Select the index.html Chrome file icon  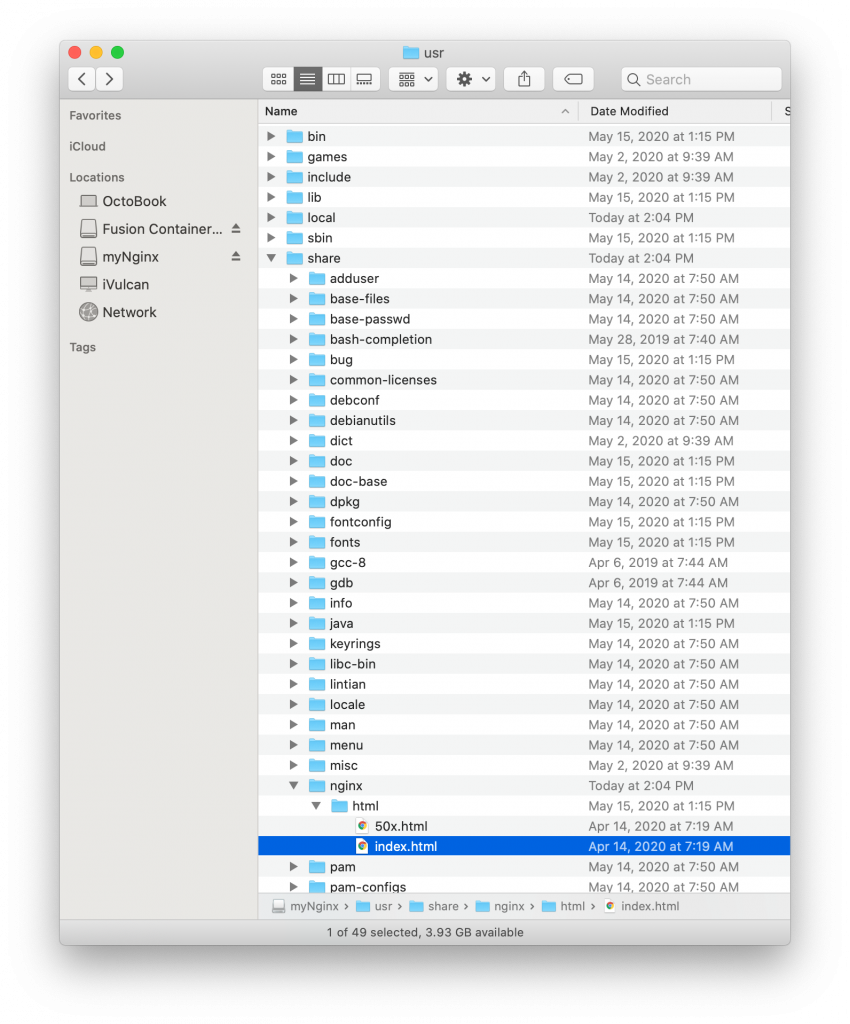(x=362, y=846)
